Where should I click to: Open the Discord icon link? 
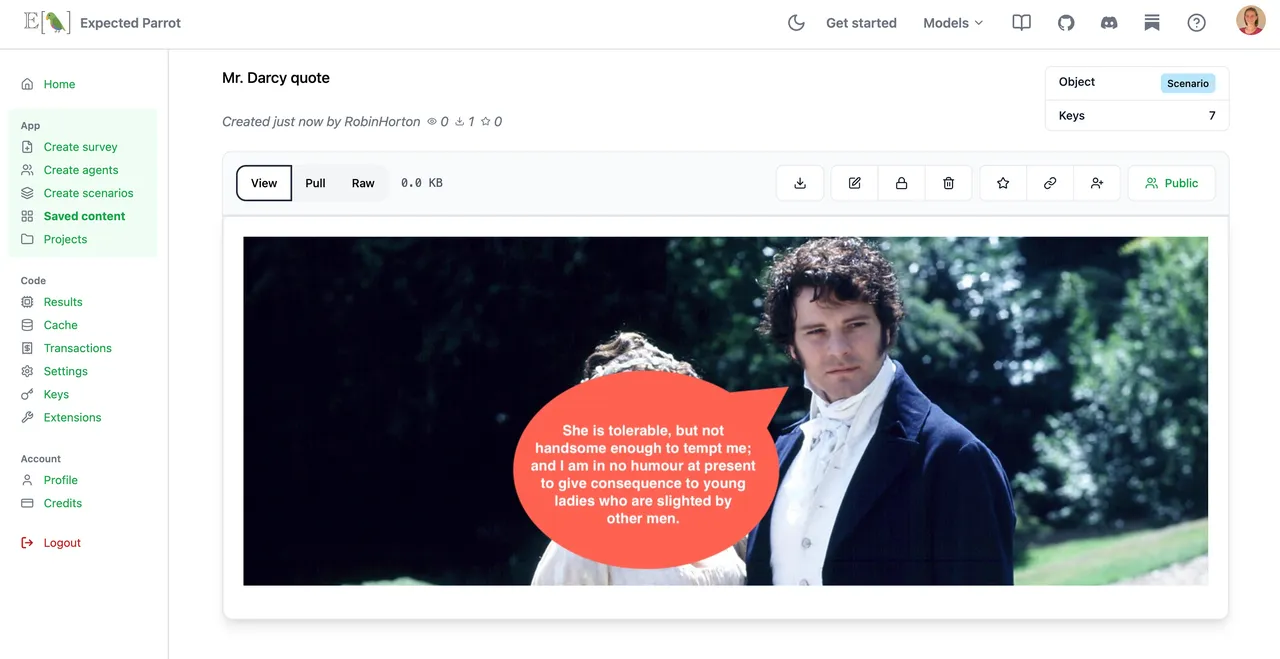1109,23
